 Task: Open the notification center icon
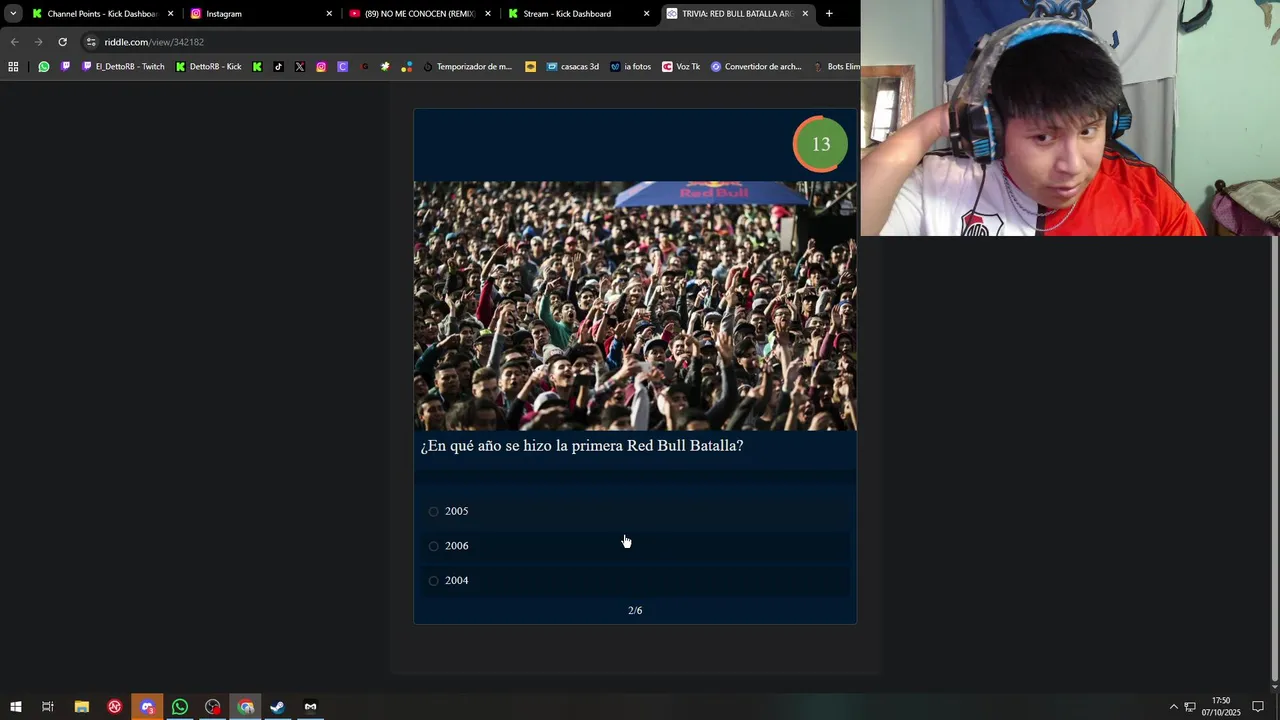click(x=1258, y=707)
